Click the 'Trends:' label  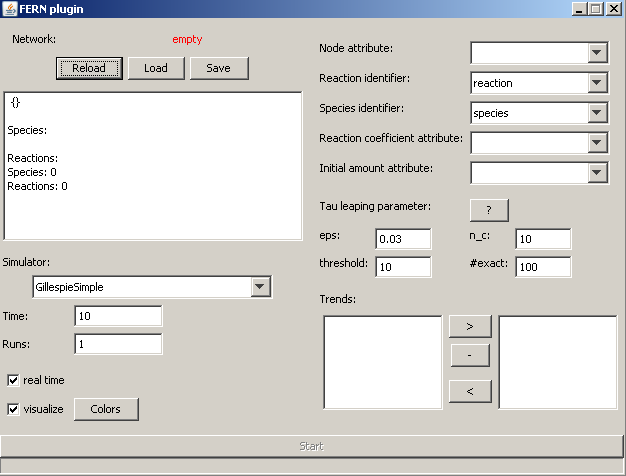(338, 299)
